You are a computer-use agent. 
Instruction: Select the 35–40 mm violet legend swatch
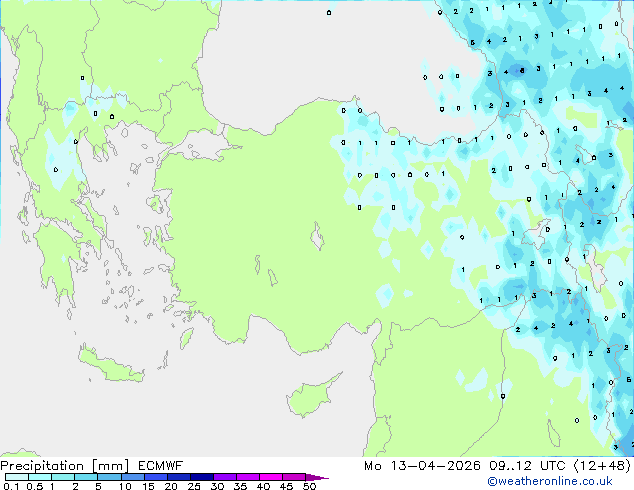[x=248, y=477]
